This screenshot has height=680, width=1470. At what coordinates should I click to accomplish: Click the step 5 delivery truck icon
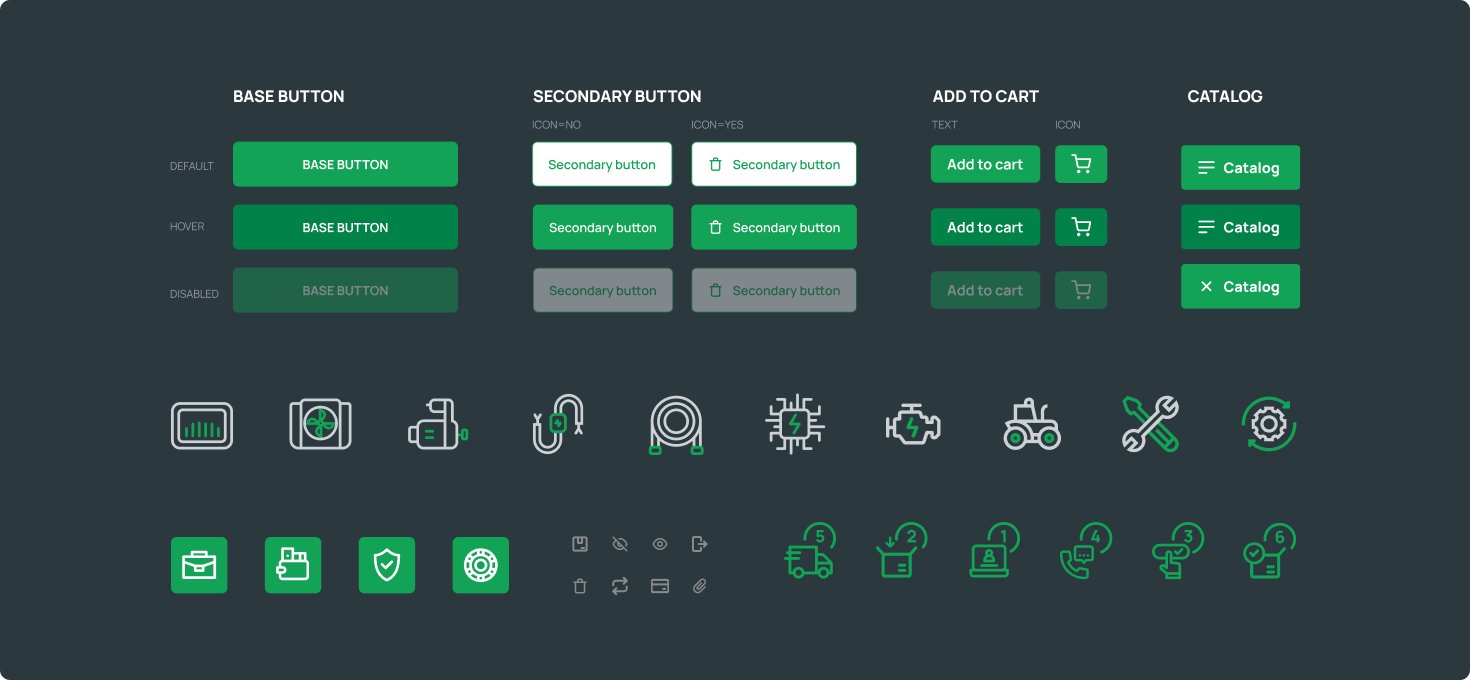tap(811, 551)
